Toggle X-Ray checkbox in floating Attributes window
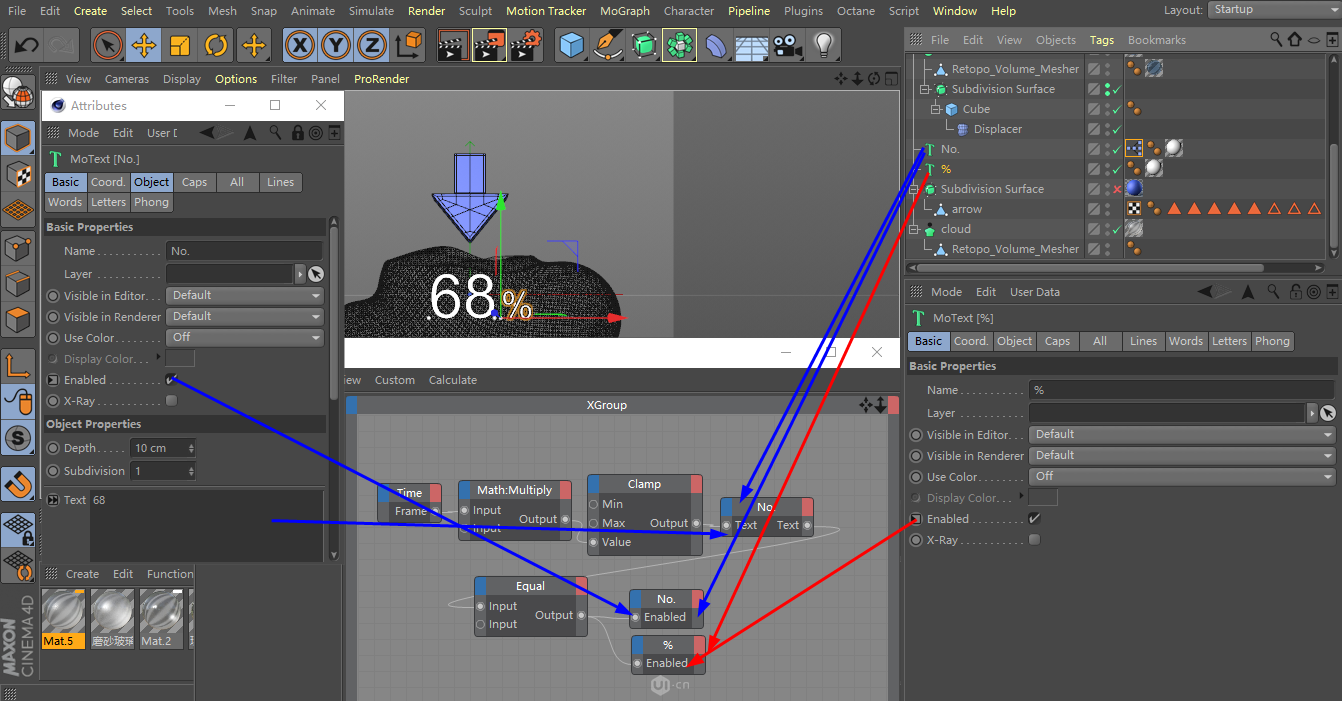This screenshot has height=701, width=1342. click(x=171, y=401)
